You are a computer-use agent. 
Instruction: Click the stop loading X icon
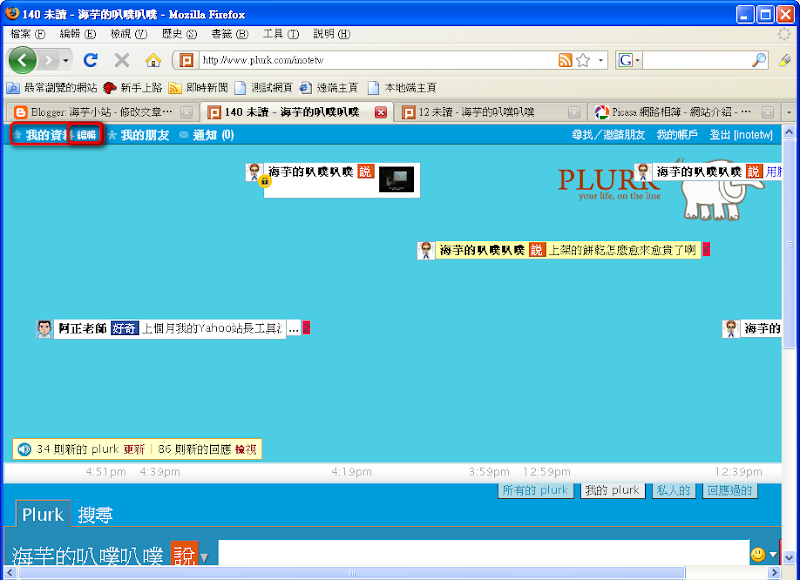[x=121, y=60]
